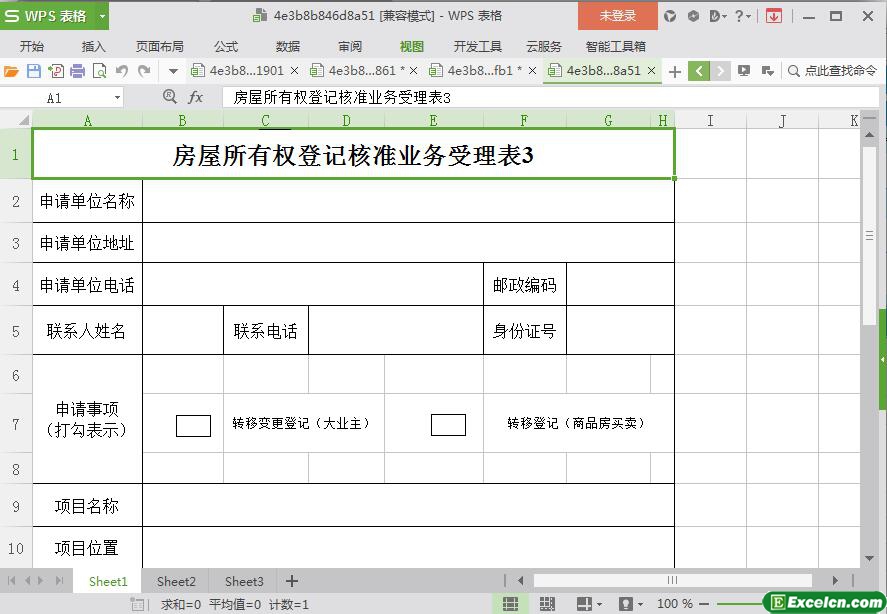Click the hexagon icon in title bar
The width and height of the screenshot is (887, 614).
pyautogui.click(x=693, y=16)
